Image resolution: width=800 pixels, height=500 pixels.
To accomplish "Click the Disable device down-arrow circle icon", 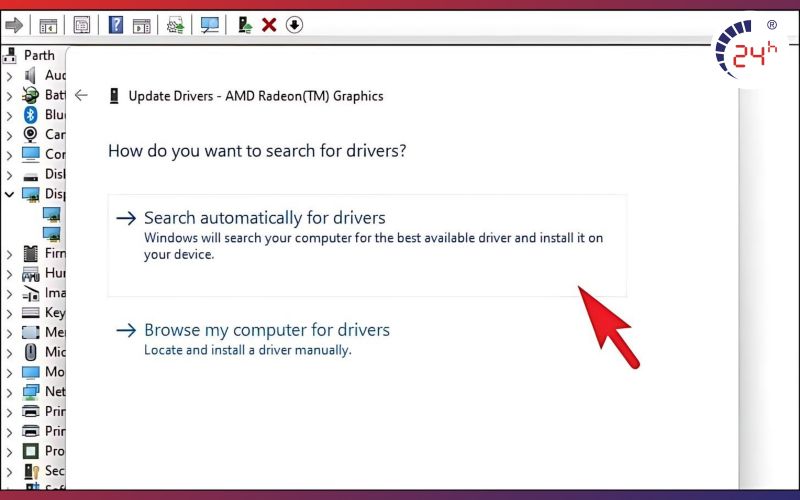I will pos(294,24).
